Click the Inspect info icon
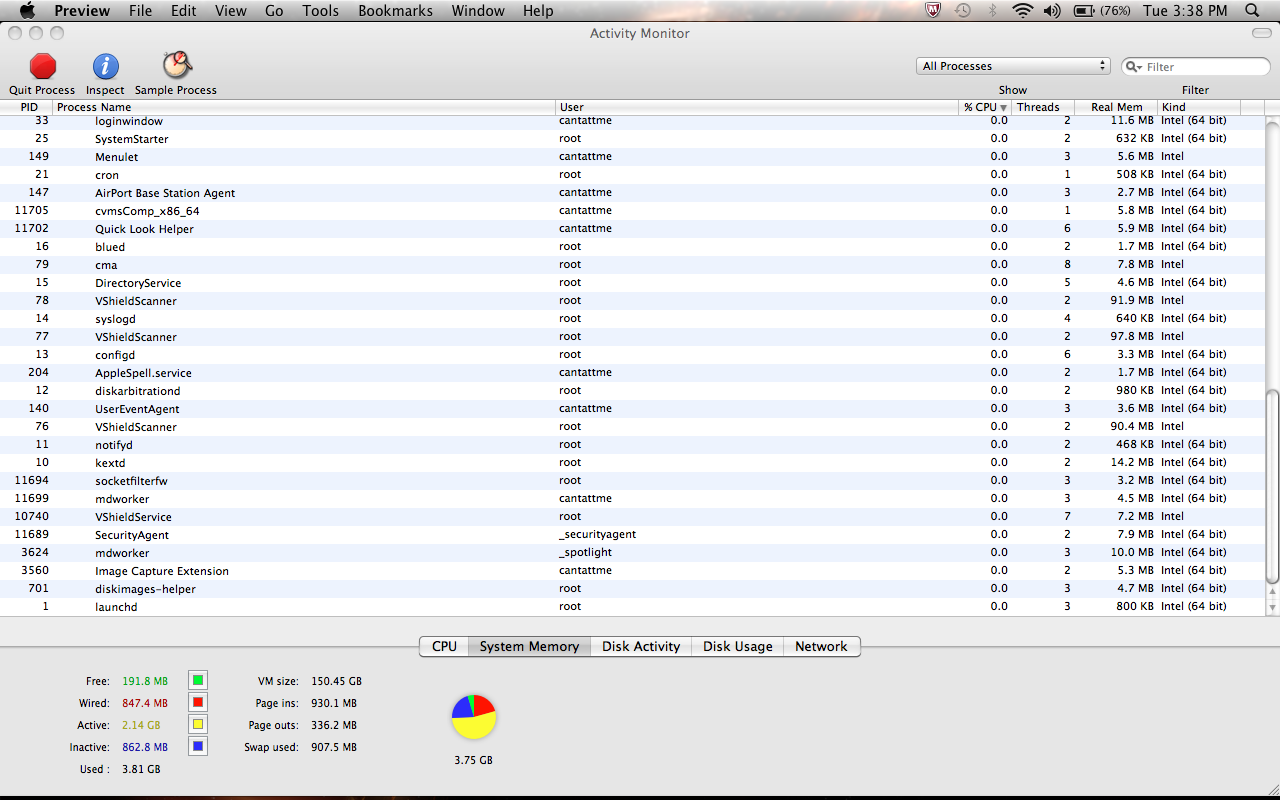Screen dimensions: 1280x800 coord(106,66)
